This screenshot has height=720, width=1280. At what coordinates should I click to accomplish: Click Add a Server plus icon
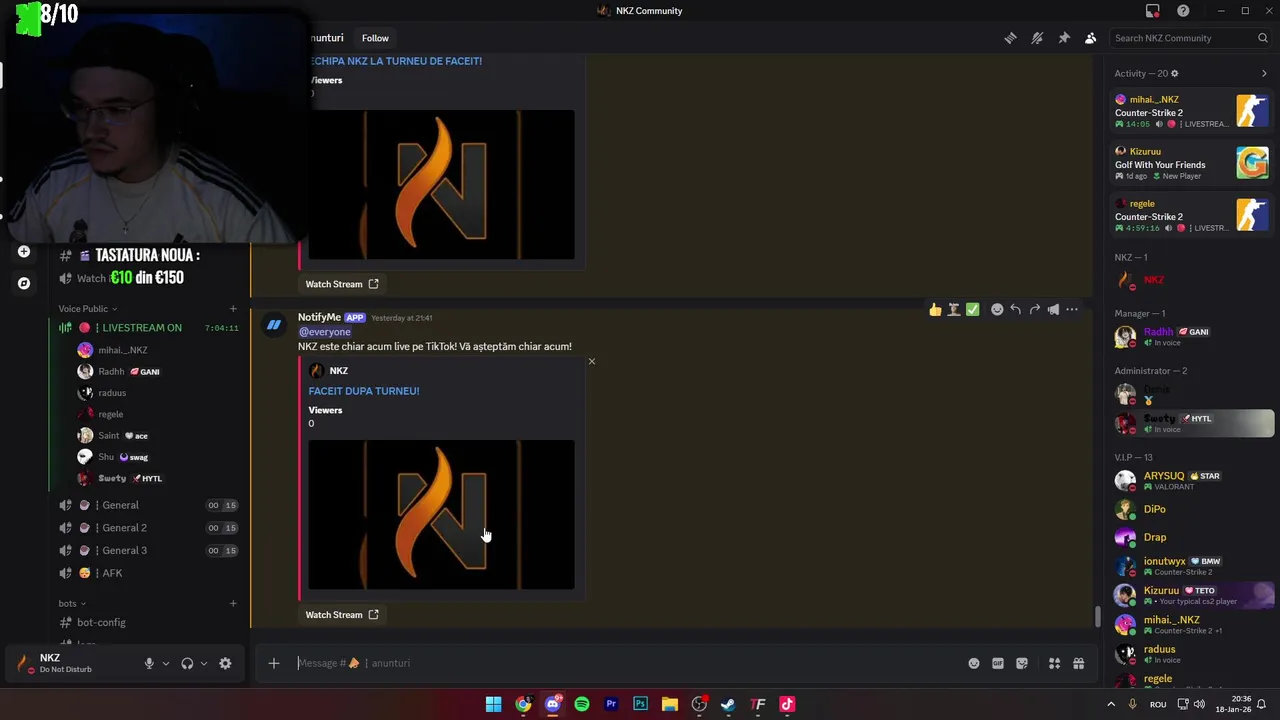[x=24, y=251]
